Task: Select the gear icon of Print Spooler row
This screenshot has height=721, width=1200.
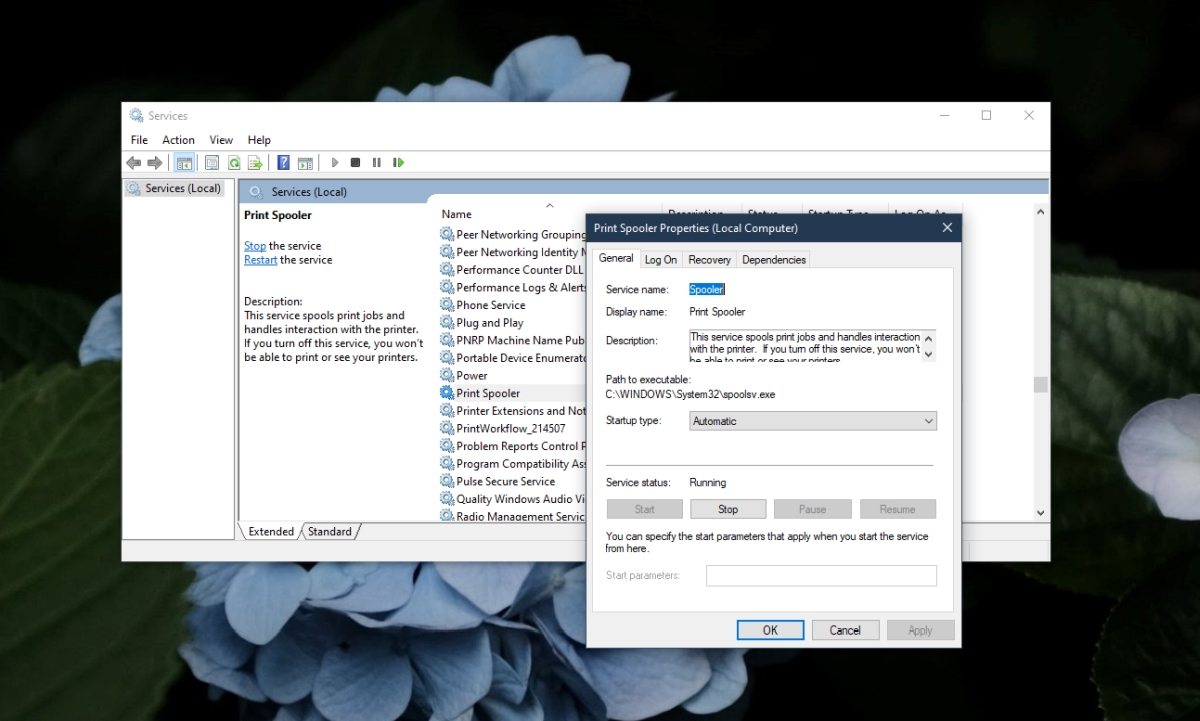Action: click(x=447, y=393)
